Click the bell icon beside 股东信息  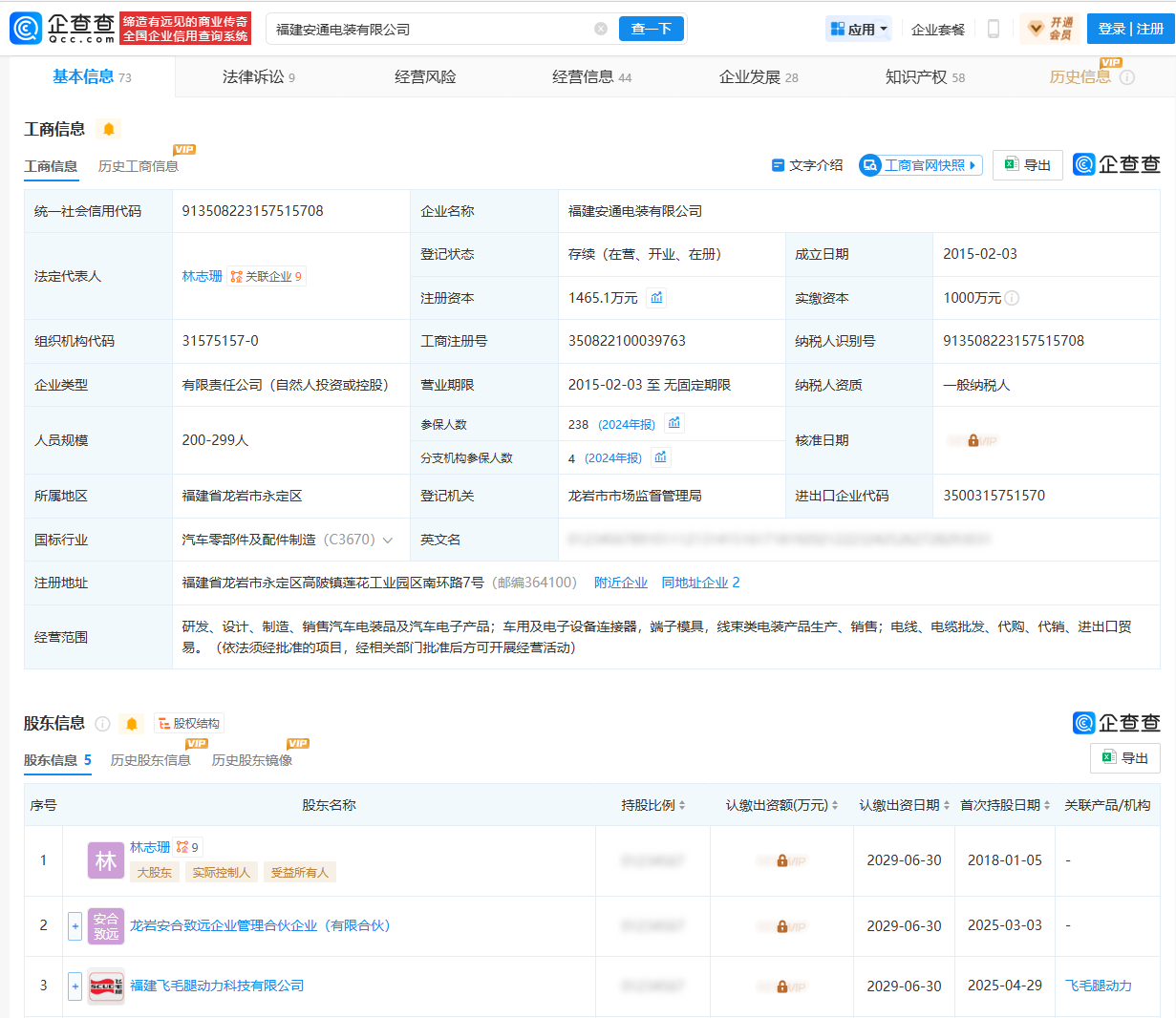(132, 724)
